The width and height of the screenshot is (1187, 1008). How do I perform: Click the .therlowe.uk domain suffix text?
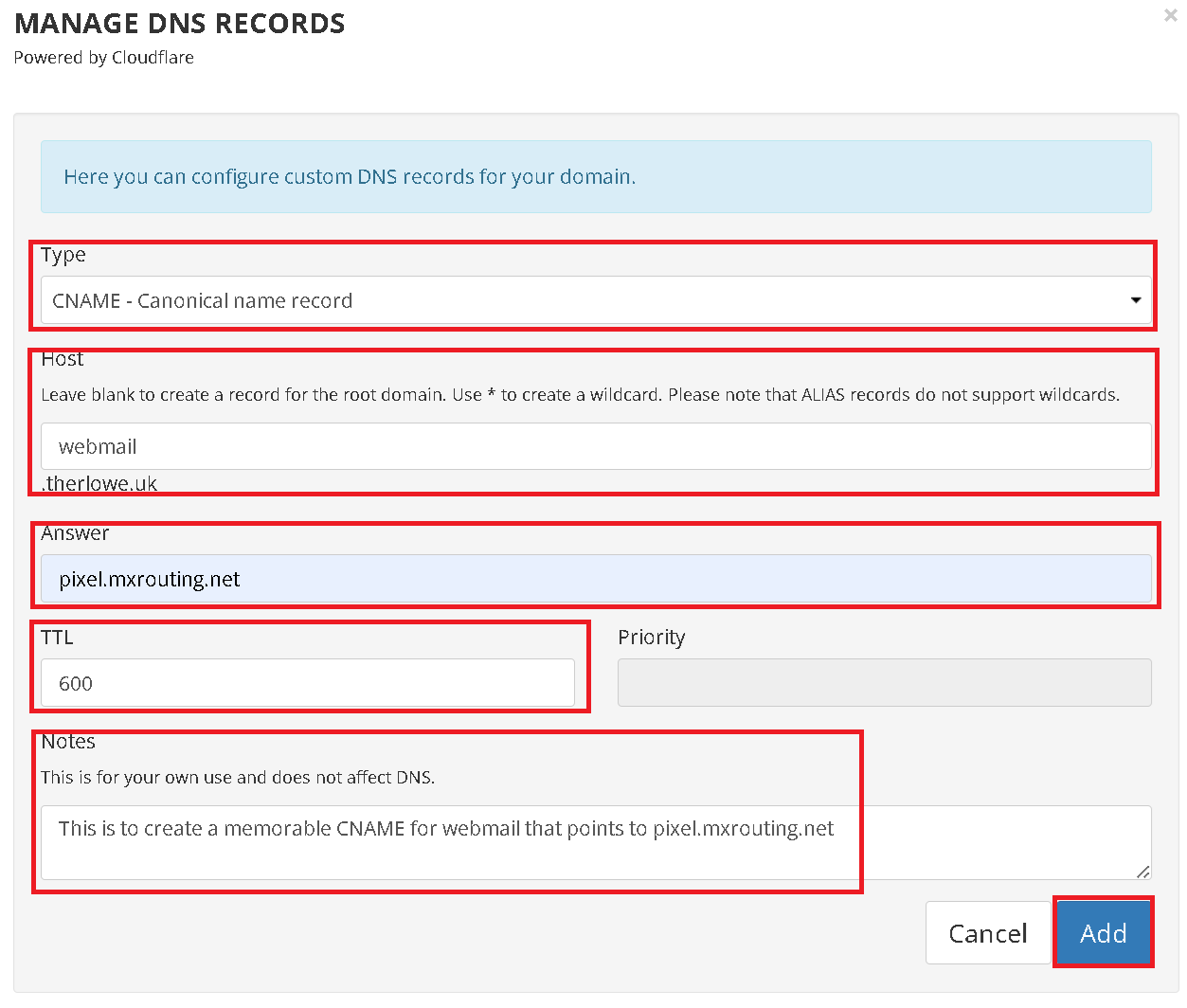pos(99,483)
